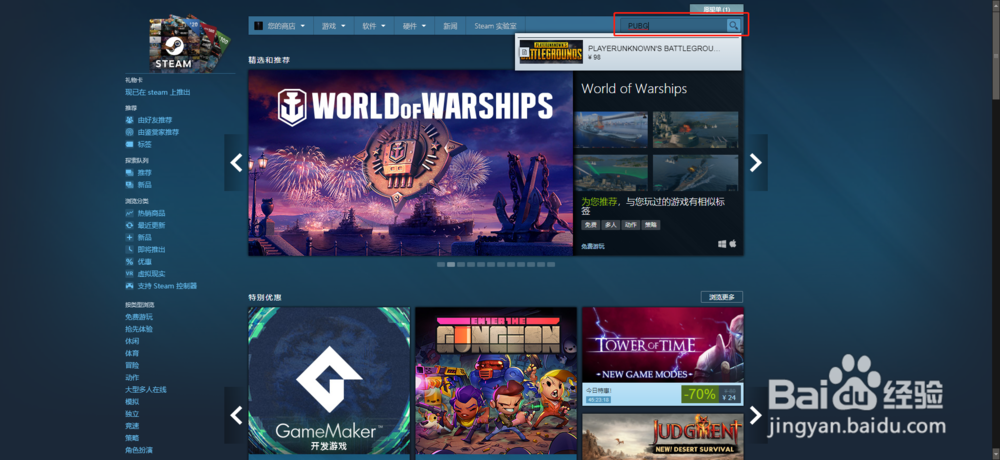
Task: Show next featured carousel item
Action: tap(756, 163)
